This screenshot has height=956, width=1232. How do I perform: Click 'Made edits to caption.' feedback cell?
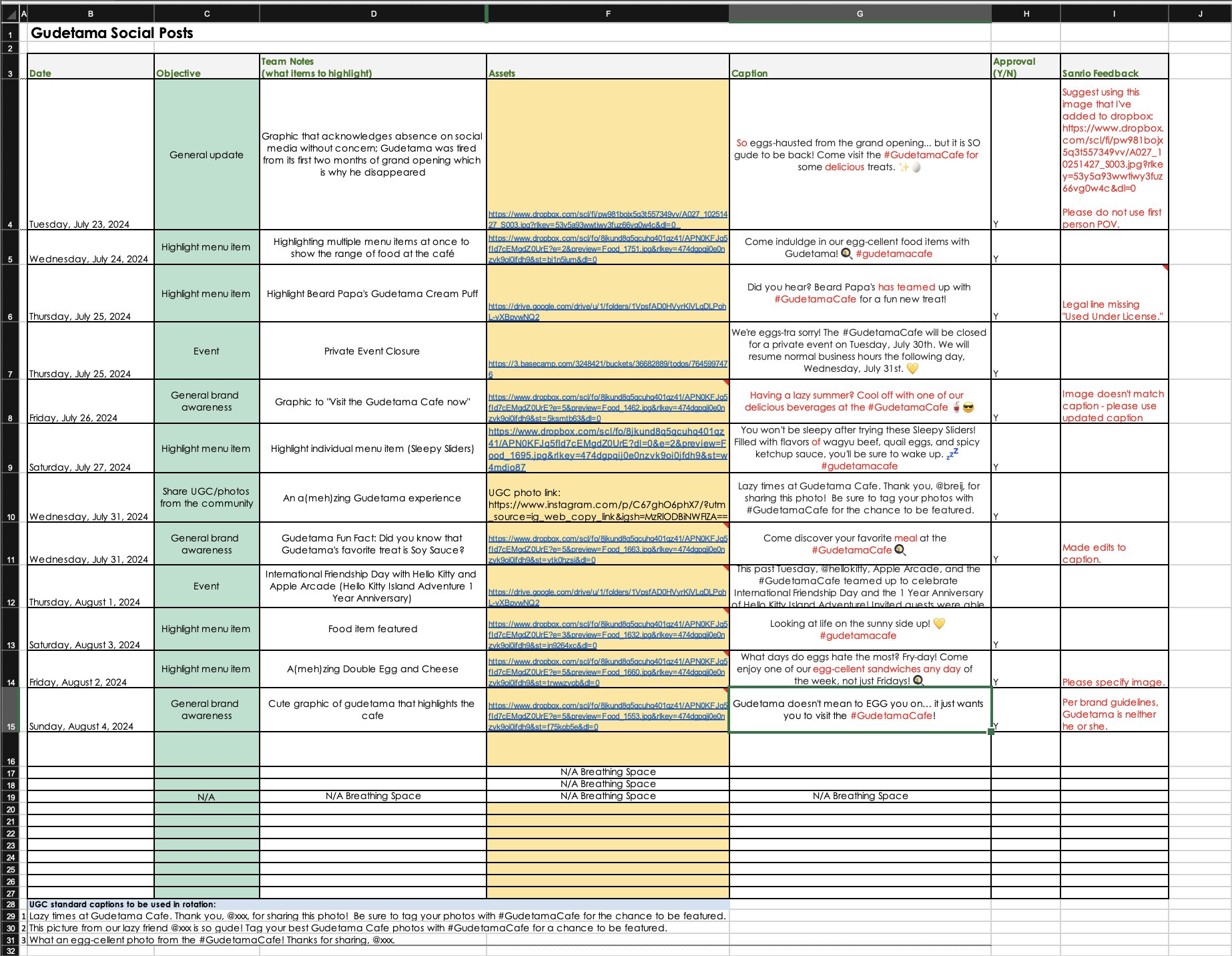[x=1114, y=543]
